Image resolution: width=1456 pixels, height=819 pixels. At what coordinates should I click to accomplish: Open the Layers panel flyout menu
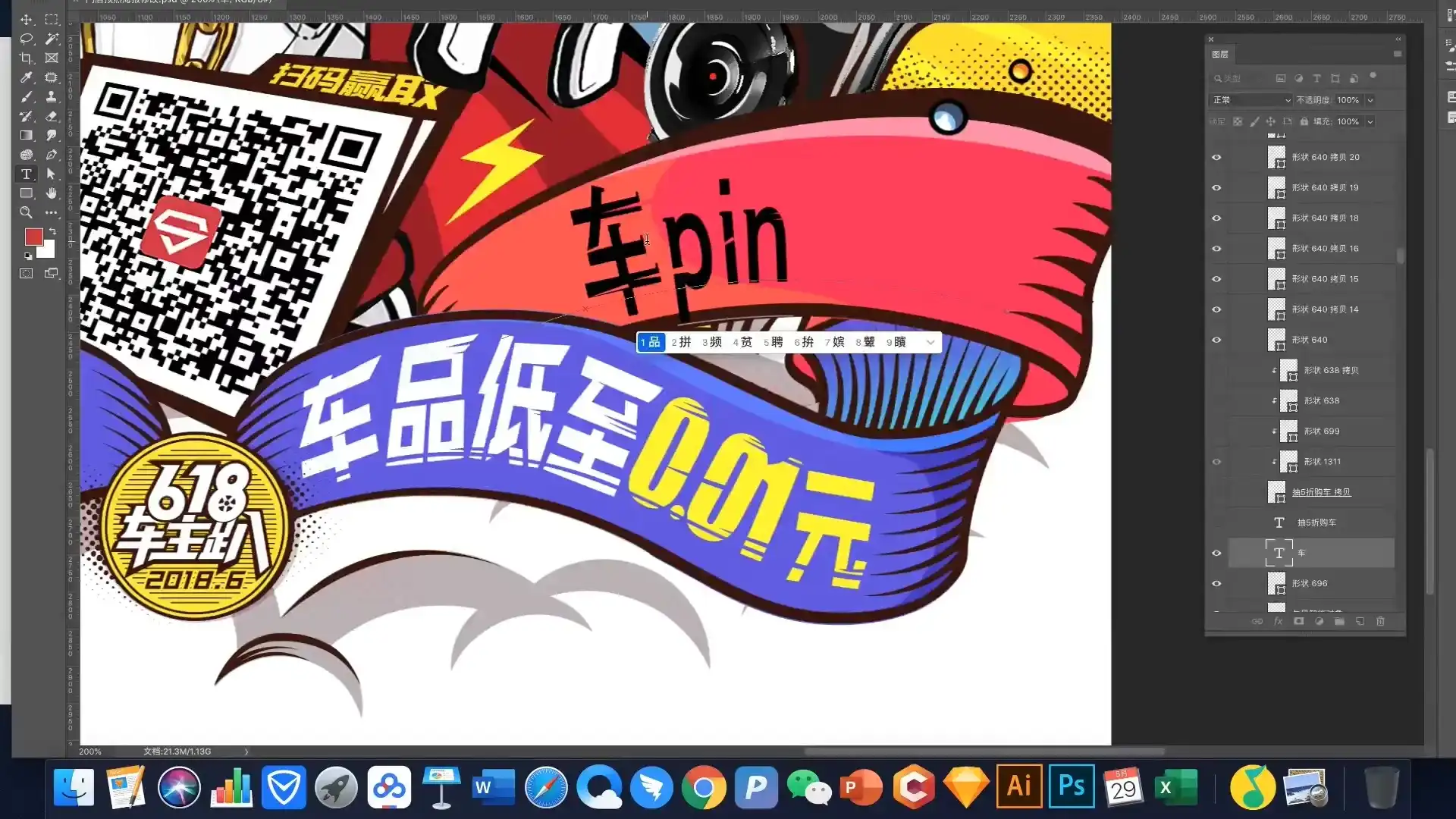click(1398, 54)
